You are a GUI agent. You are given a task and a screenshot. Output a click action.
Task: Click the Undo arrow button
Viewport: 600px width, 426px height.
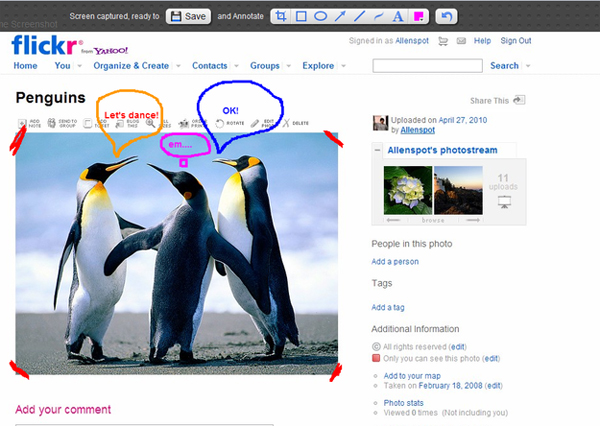click(447, 16)
